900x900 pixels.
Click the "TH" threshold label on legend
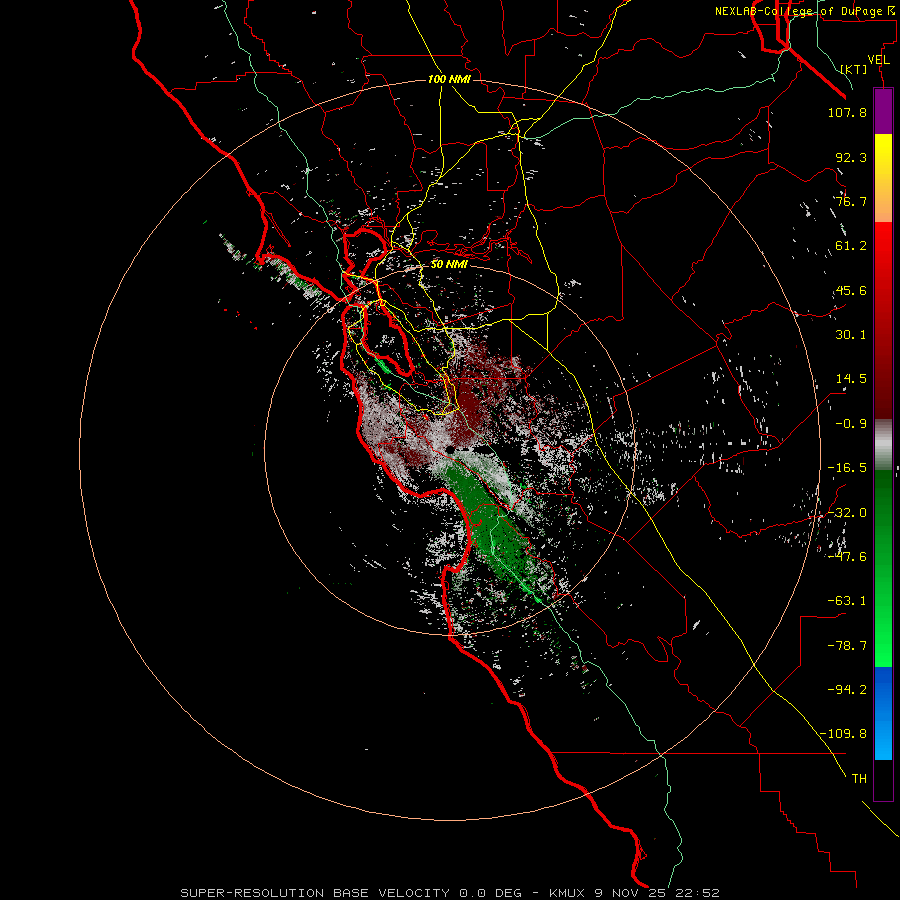859,779
